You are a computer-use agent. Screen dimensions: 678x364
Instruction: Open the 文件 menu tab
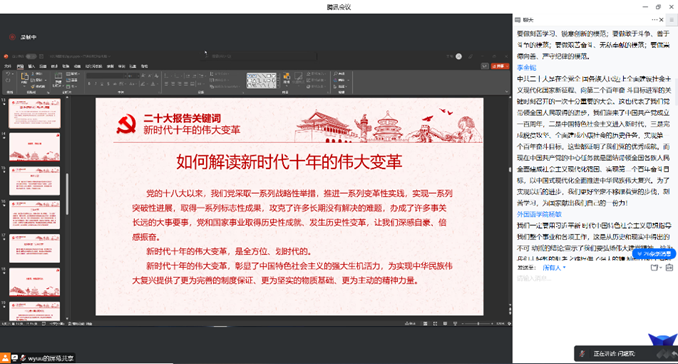pos(8,67)
